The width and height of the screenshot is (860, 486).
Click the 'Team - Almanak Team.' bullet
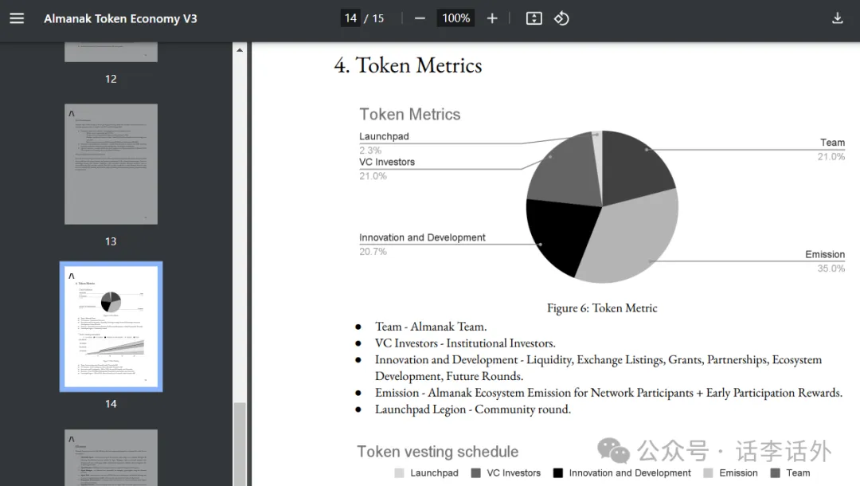click(431, 326)
